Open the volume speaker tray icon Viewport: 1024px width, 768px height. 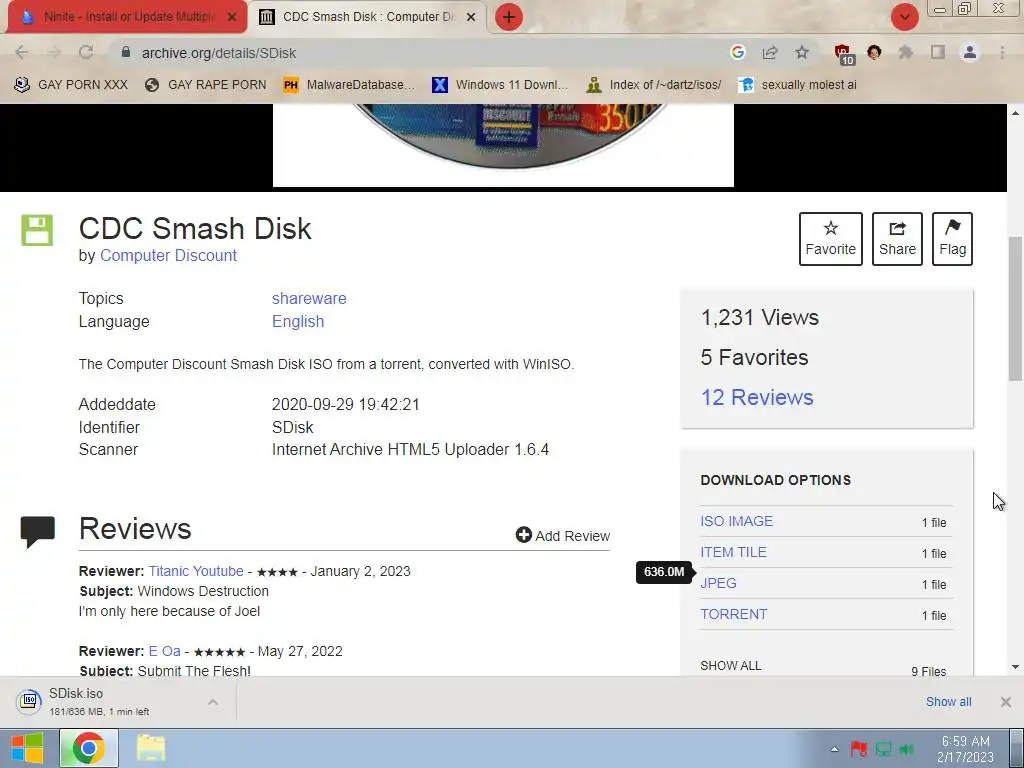[x=906, y=749]
